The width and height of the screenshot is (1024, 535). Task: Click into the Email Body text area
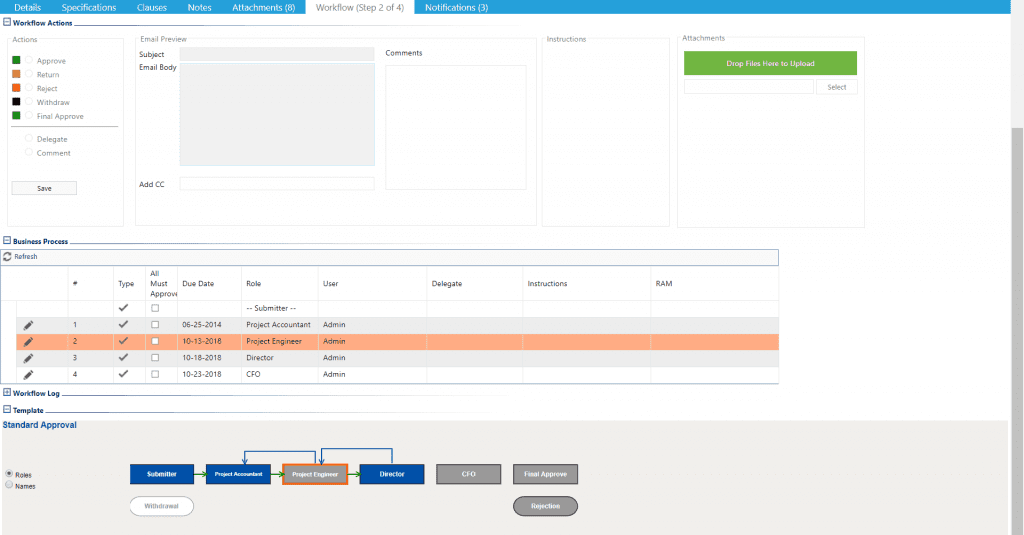pos(277,114)
